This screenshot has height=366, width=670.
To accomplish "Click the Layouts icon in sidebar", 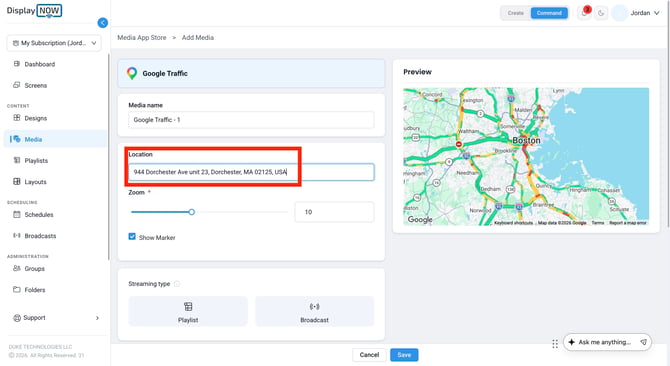I will tap(17, 181).
